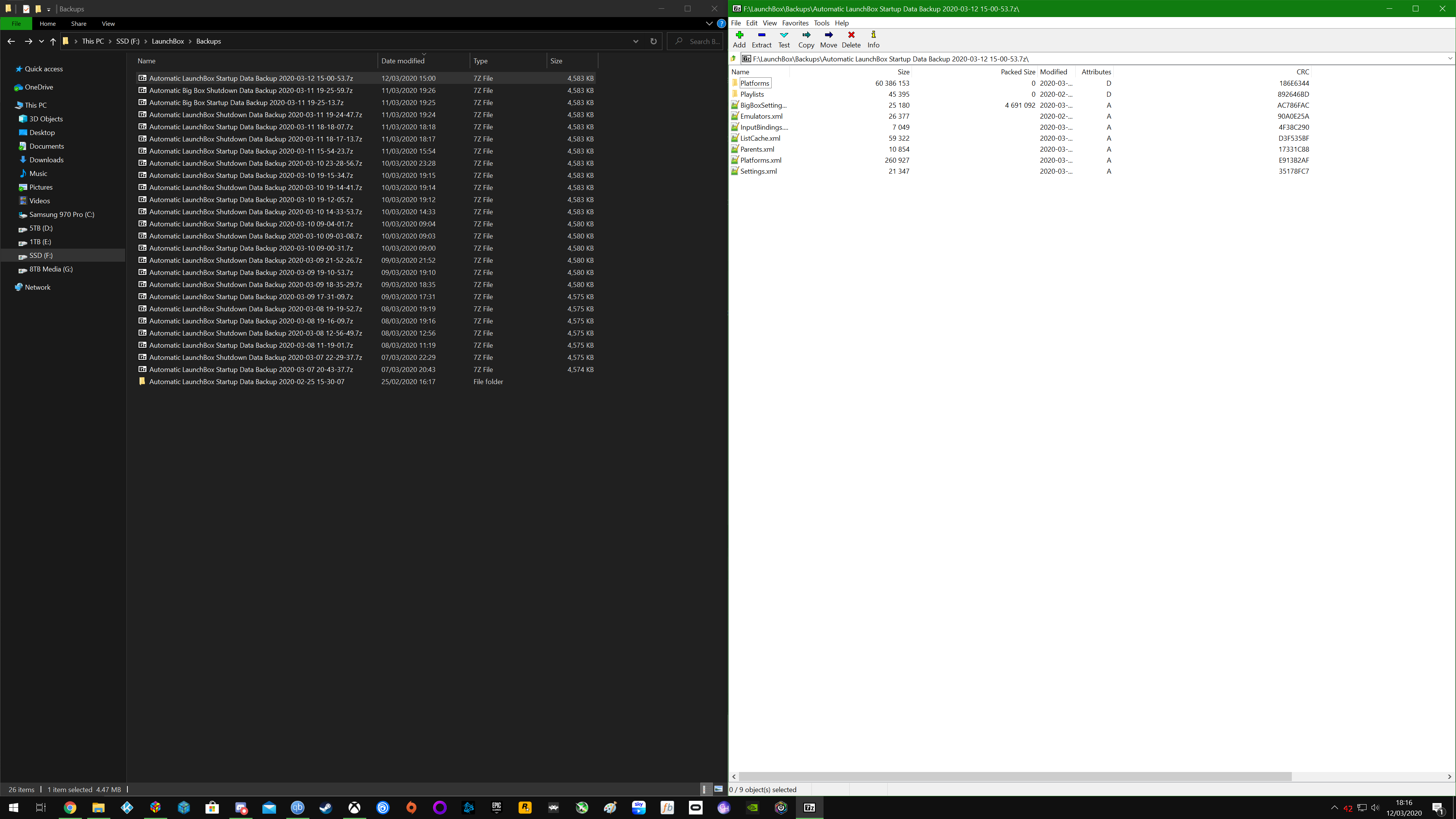Open the View tab in Explorer ribbon

[108, 24]
